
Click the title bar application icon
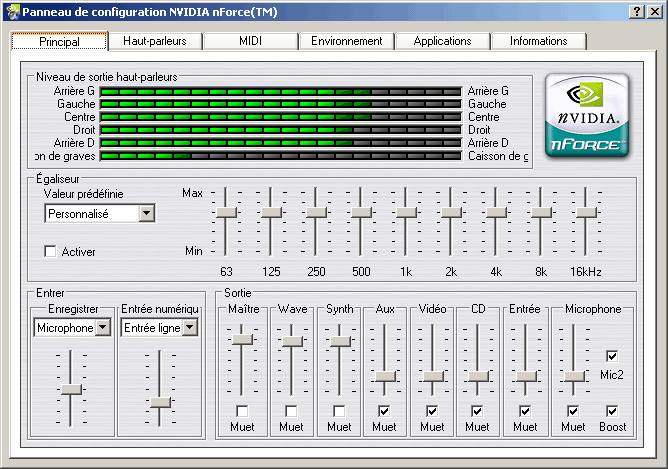point(13,12)
